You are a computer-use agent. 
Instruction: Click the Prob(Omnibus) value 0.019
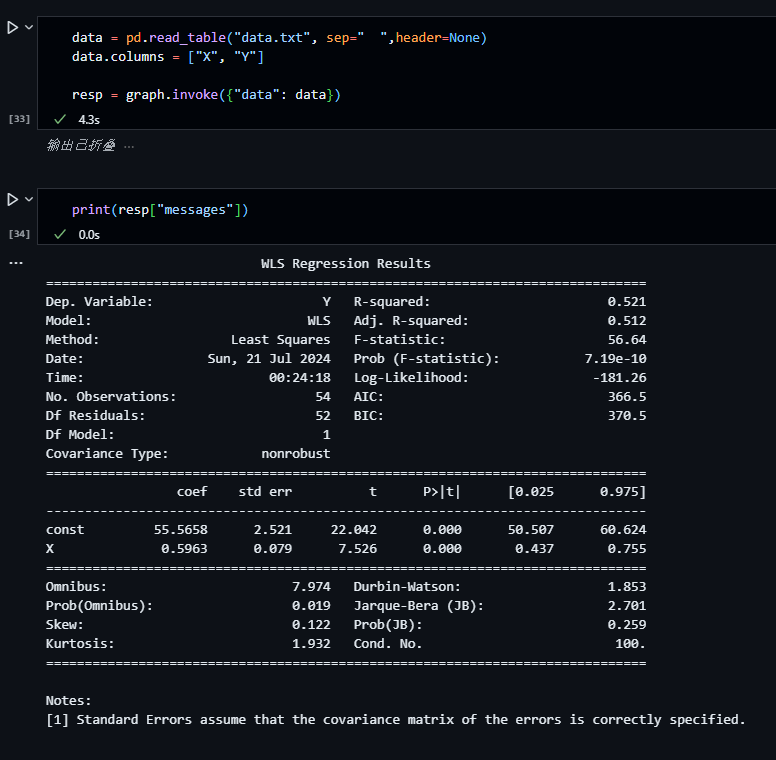click(311, 606)
